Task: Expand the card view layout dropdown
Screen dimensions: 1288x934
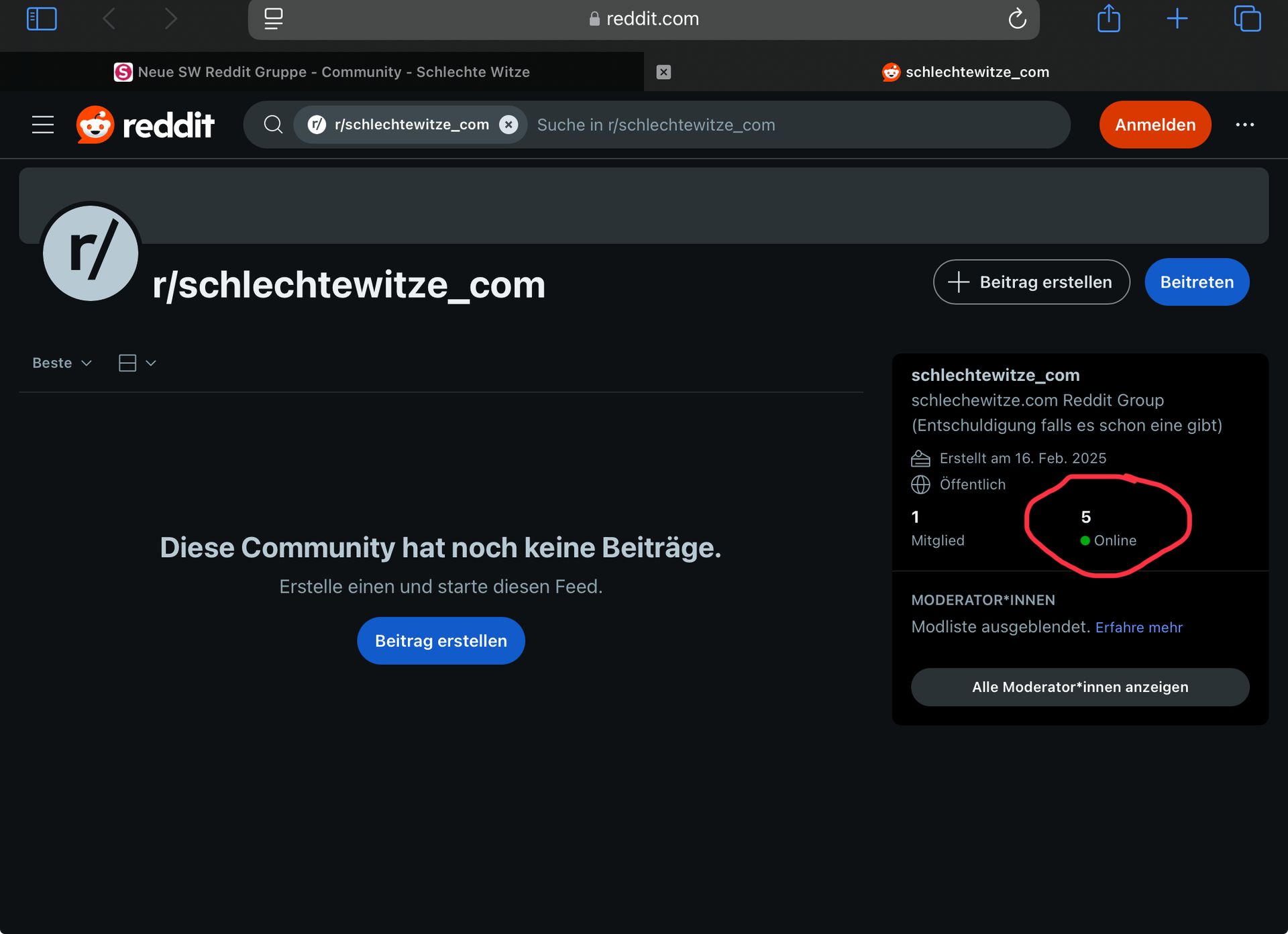Action: 138,363
